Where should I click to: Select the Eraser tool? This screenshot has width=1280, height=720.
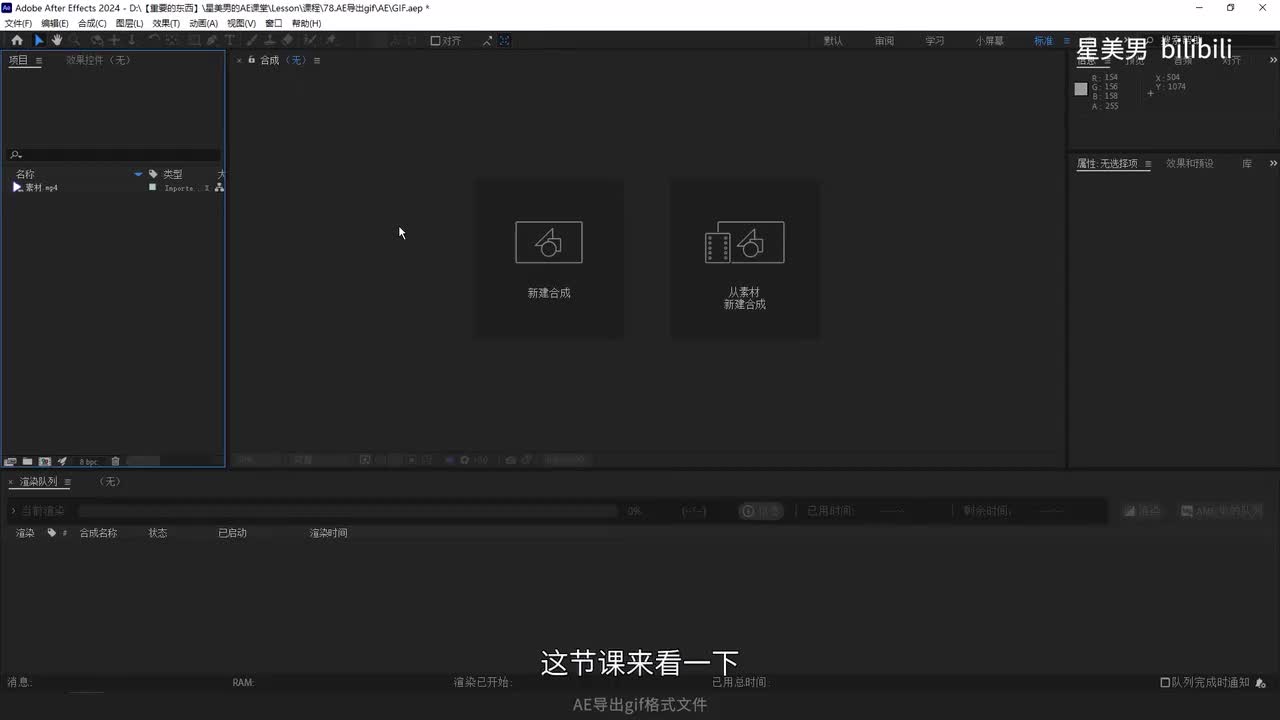tap(287, 40)
